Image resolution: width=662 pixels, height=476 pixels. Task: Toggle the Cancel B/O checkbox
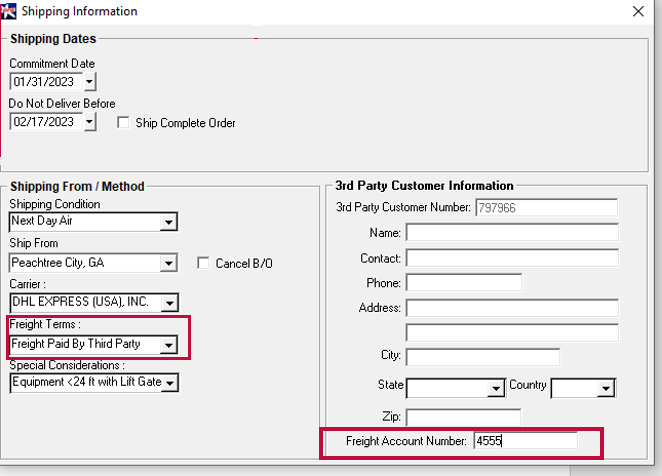coord(204,263)
